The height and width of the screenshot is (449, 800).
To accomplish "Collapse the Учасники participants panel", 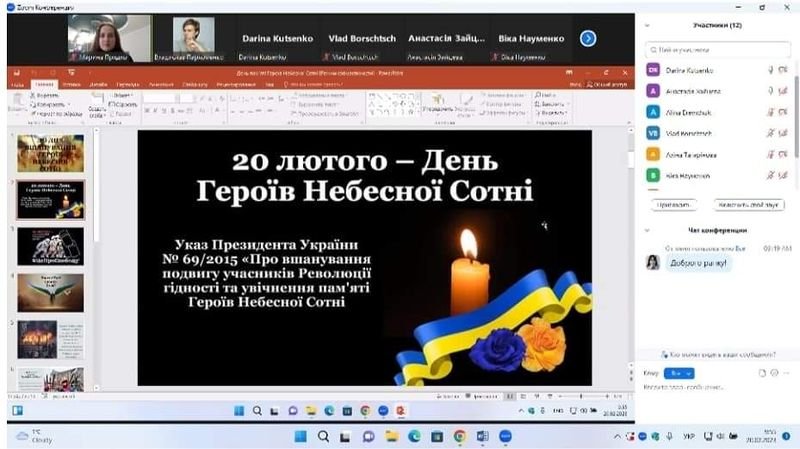I will tap(646, 25).
